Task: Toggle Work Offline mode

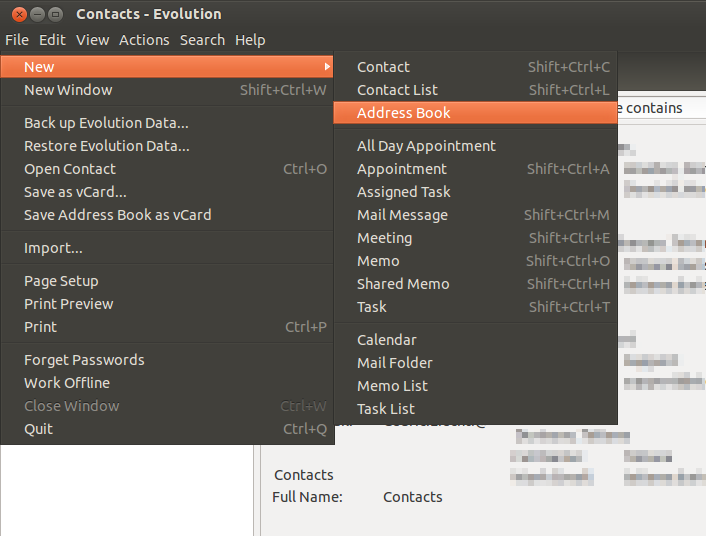Action: 67,383
